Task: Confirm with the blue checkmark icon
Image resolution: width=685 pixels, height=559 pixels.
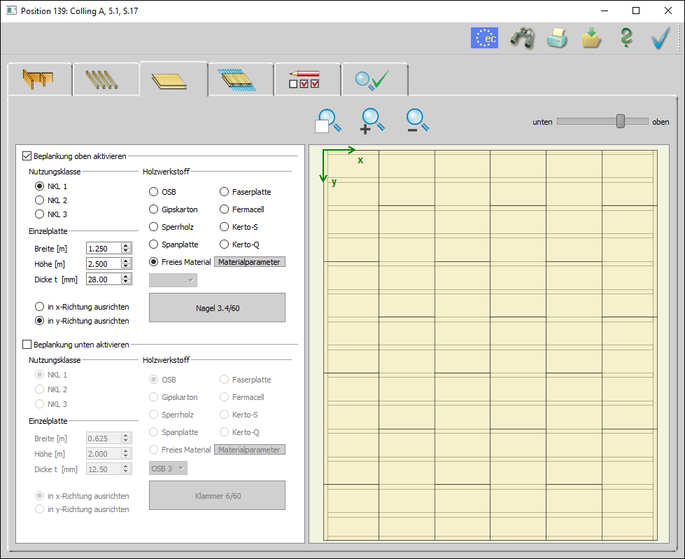Action: (x=660, y=38)
